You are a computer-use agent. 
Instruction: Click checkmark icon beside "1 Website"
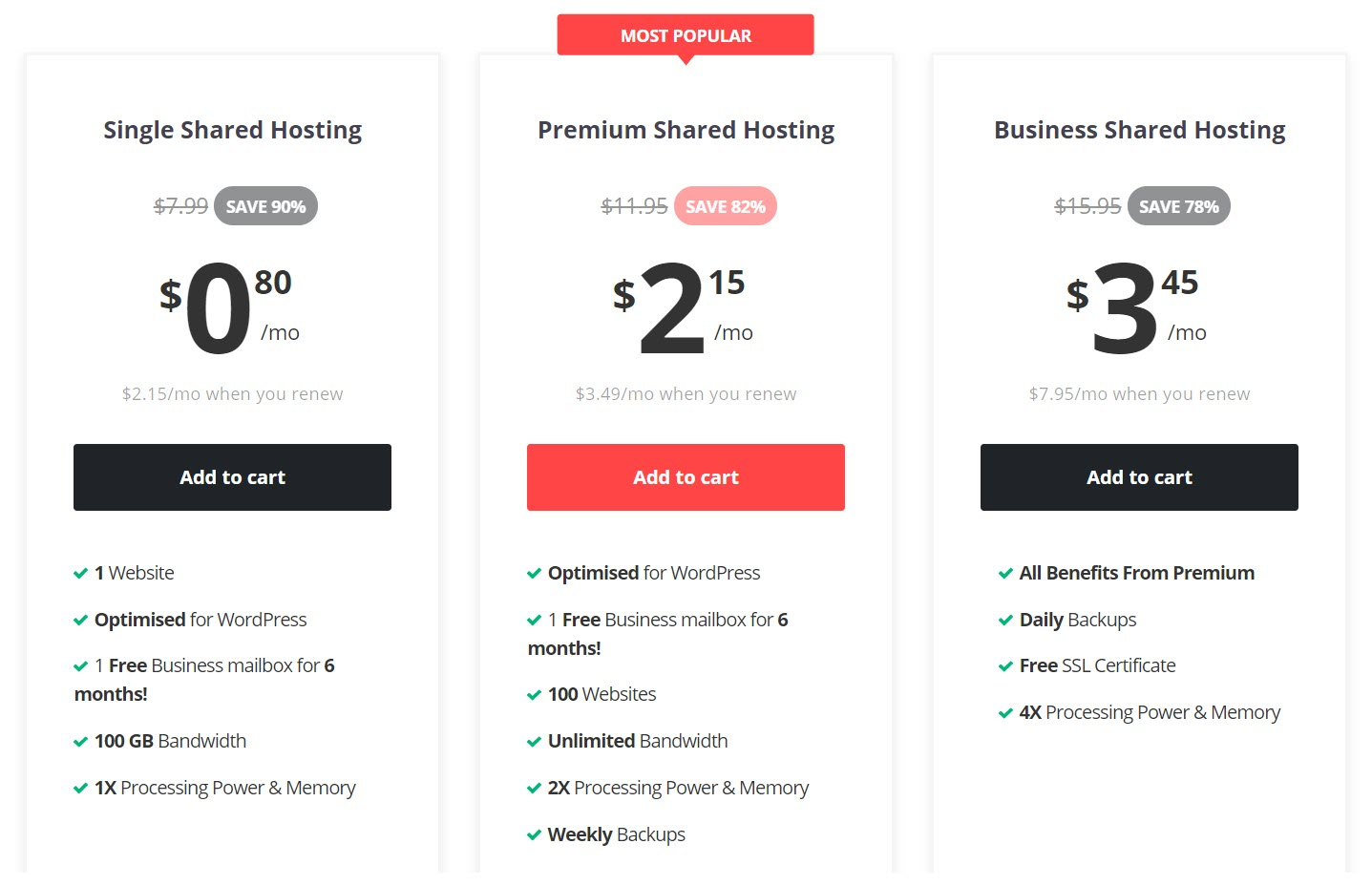point(81,574)
